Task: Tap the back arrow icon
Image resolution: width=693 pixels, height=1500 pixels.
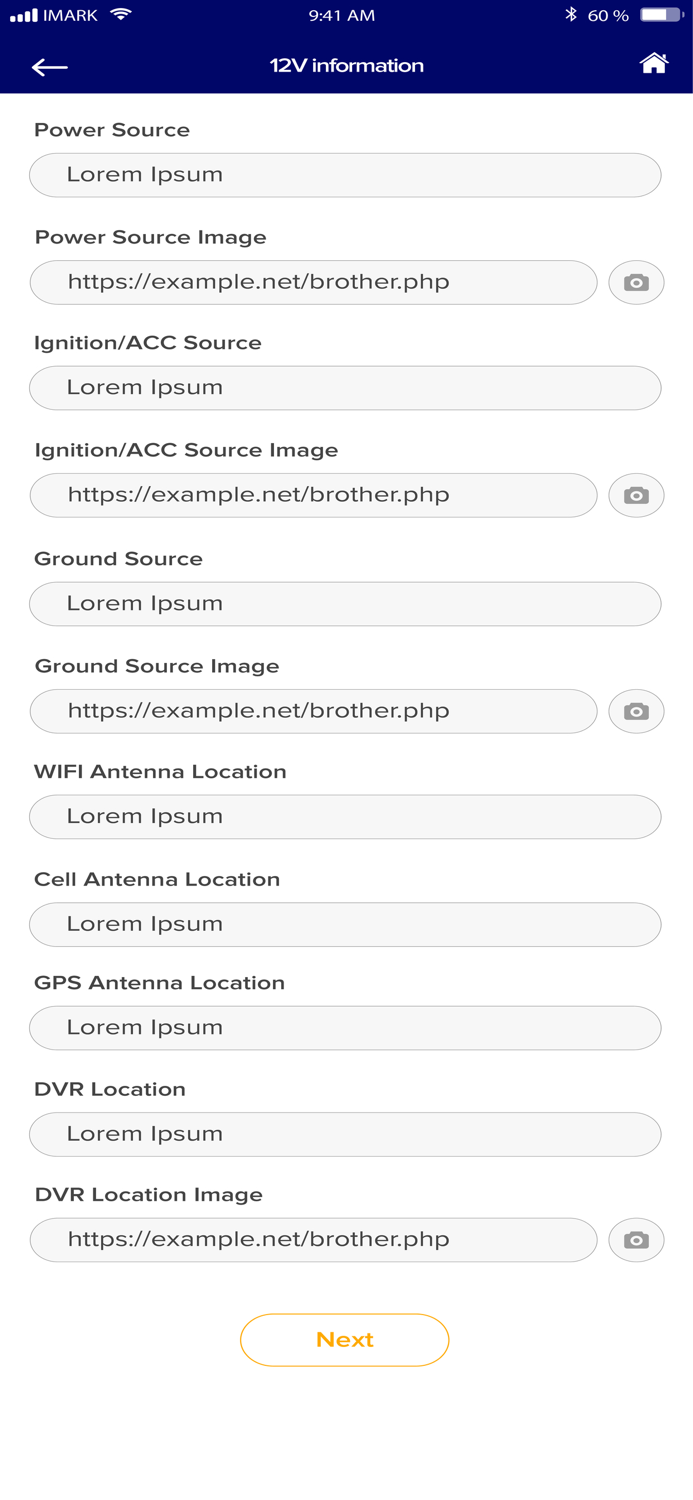Action: coord(49,67)
